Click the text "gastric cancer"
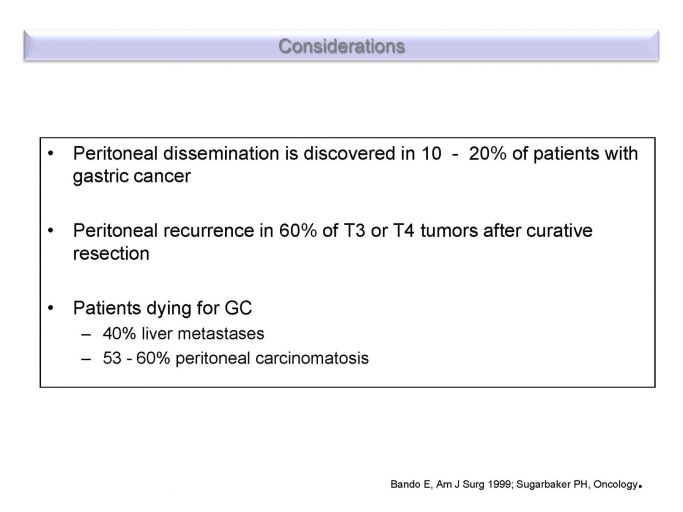 click(132, 176)
